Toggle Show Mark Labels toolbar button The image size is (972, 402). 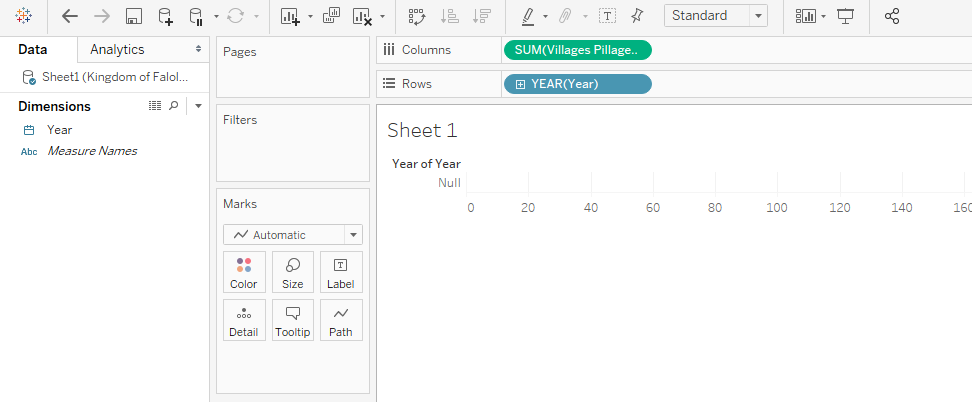[x=607, y=16]
